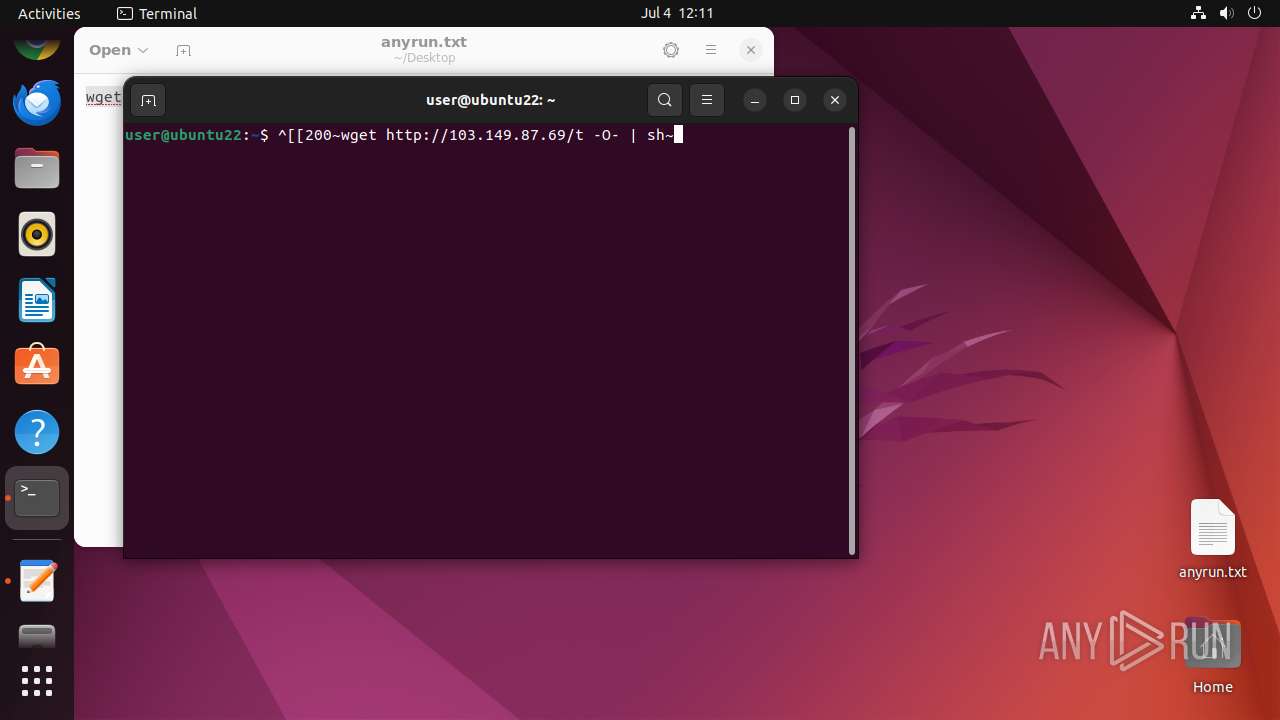The image size is (1280, 720).
Task: Open text editor settings gear menu
Action: pos(671,50)
